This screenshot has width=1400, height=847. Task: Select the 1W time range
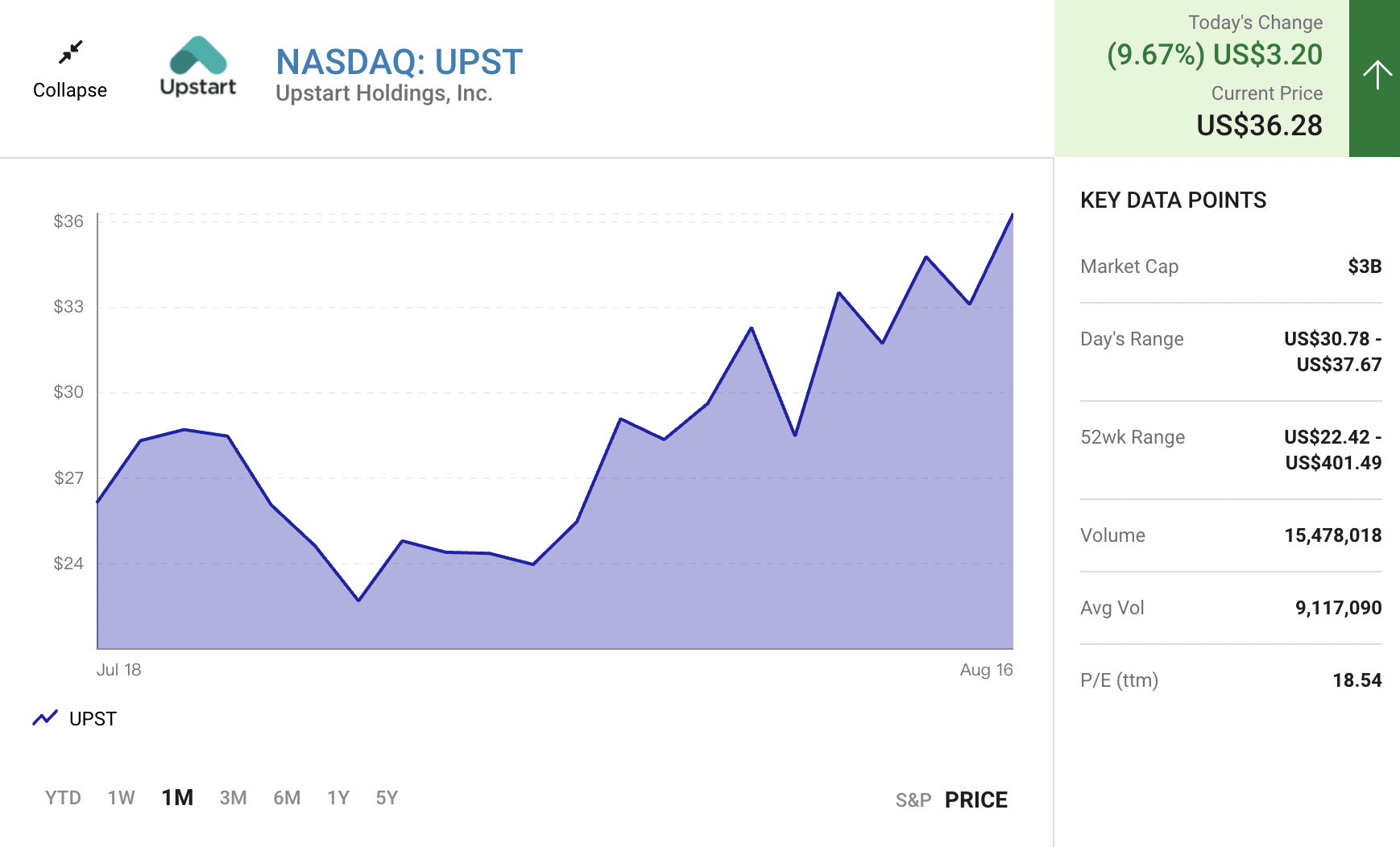click(x=121, y=798)
